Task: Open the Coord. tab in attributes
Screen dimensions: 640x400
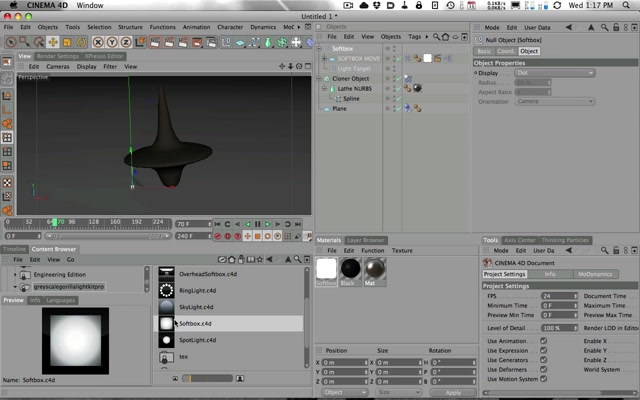Action: 506,51
